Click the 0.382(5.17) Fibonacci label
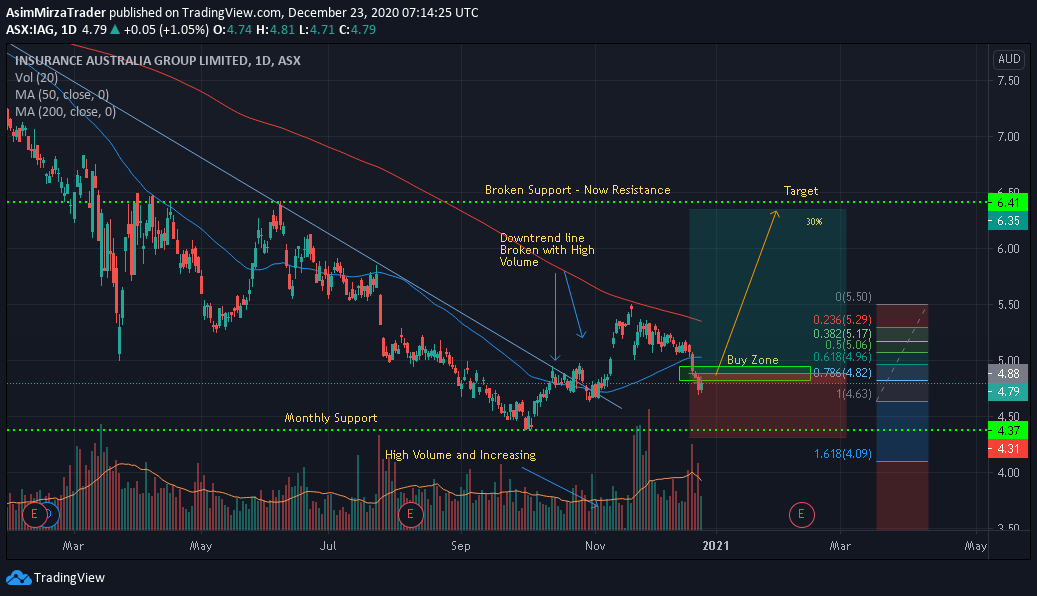 (x=843, y=334)
